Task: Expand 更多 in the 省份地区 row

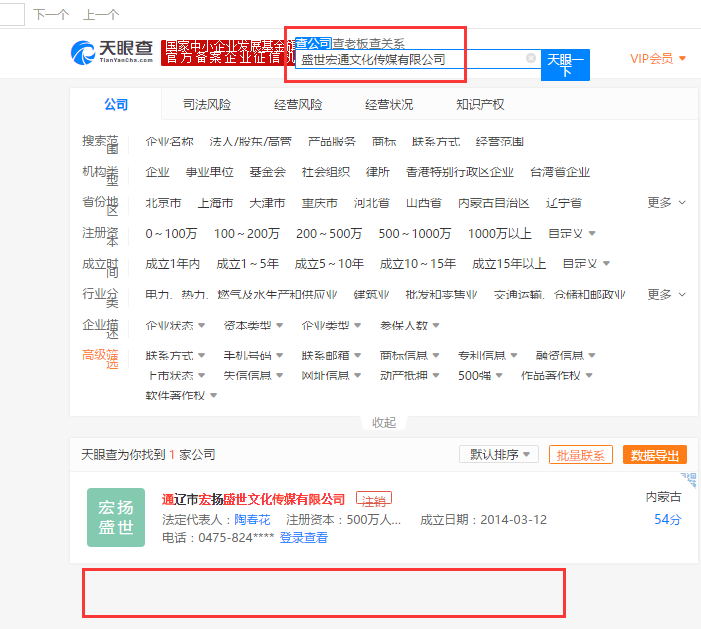Action: point(666,203)
